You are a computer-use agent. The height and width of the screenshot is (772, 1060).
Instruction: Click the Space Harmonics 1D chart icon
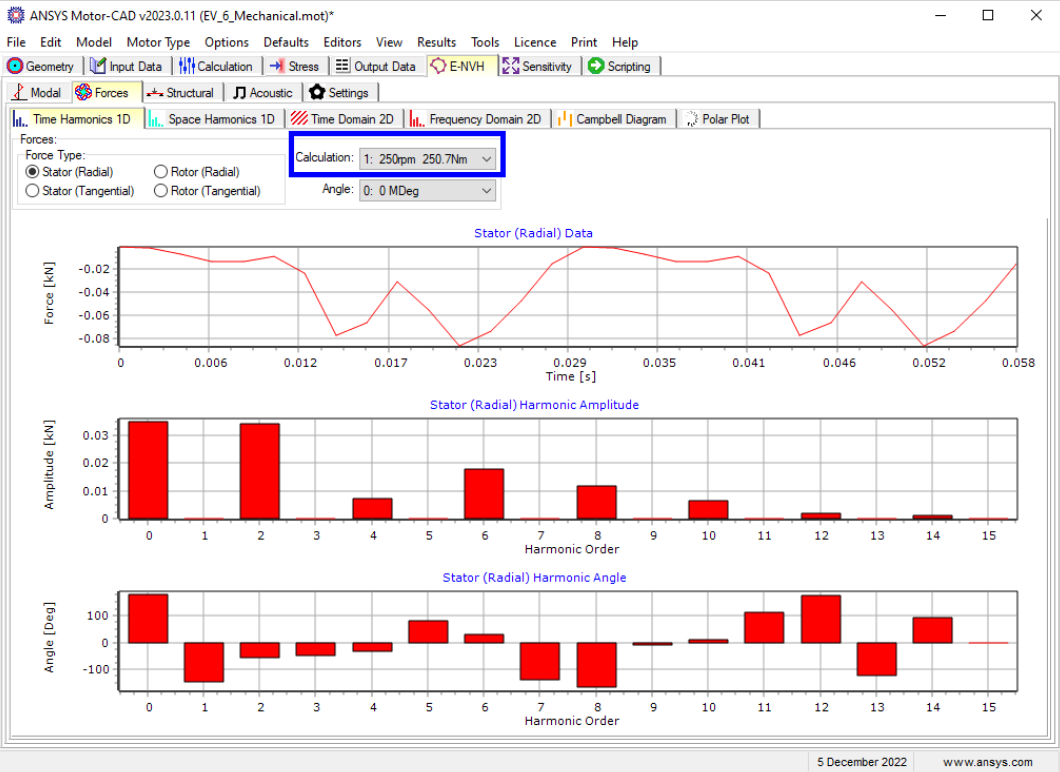156,120
